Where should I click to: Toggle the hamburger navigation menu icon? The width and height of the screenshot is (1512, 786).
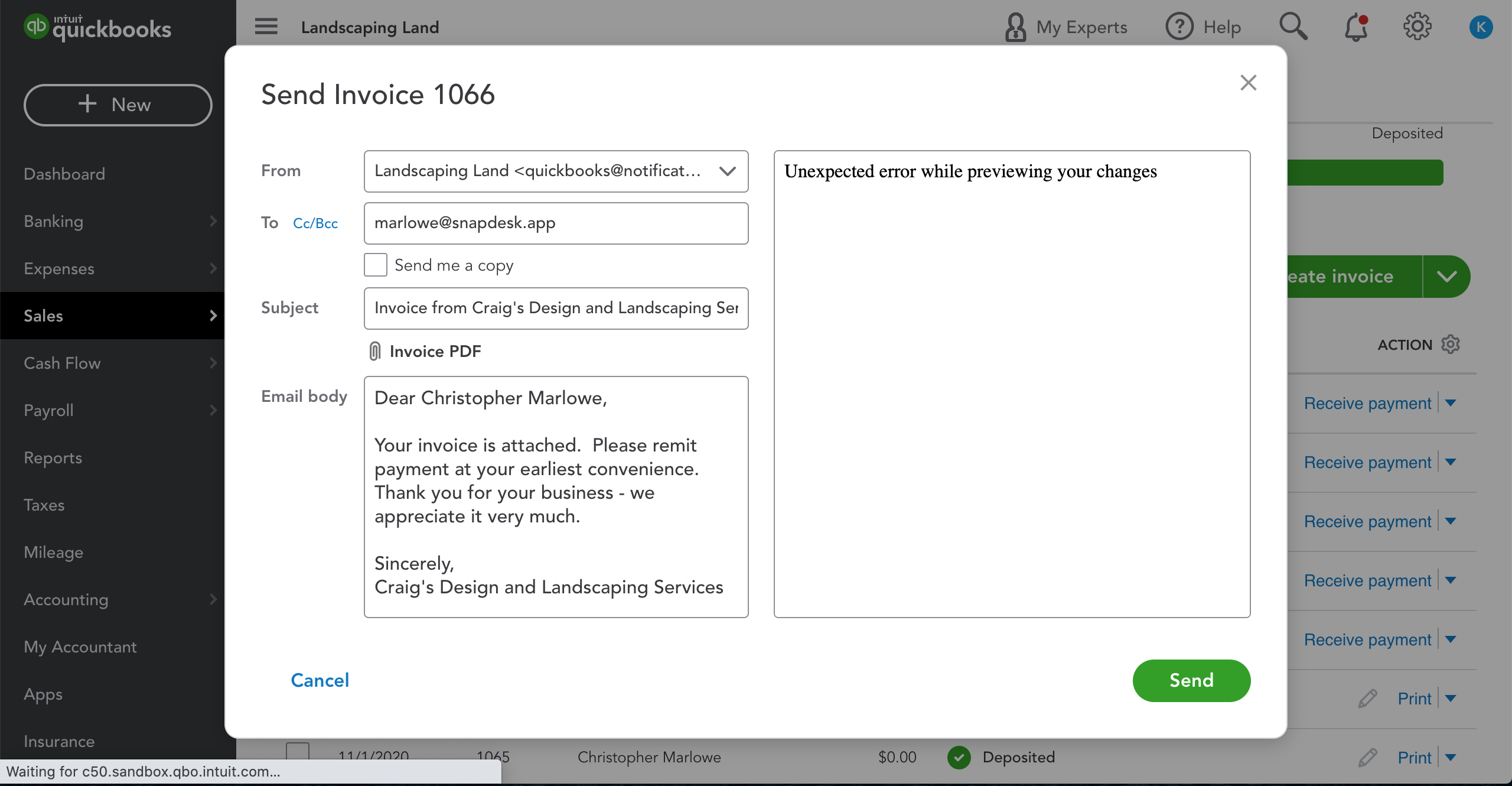[266, 27]
